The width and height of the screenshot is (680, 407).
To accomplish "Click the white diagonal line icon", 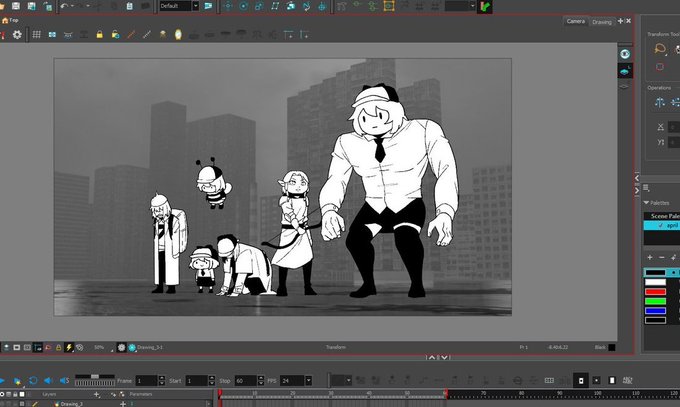I will coord(147,34).
